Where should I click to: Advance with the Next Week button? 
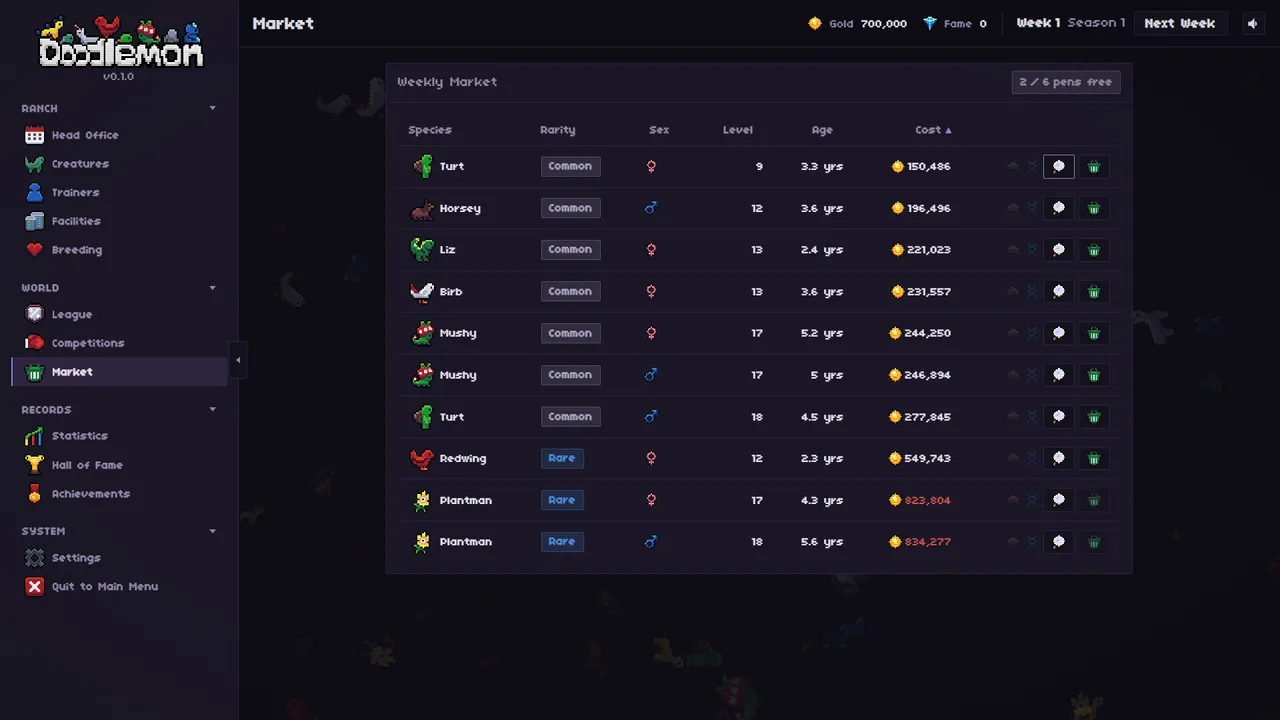click(1180, 23)
